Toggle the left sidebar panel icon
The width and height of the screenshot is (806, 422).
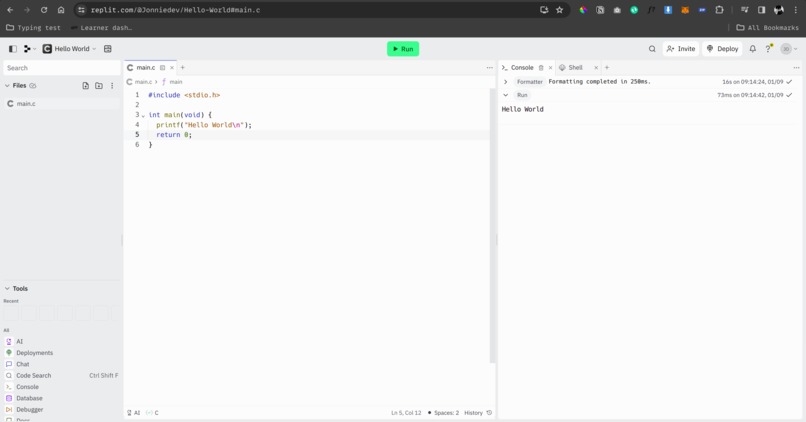tap(13, 49)
